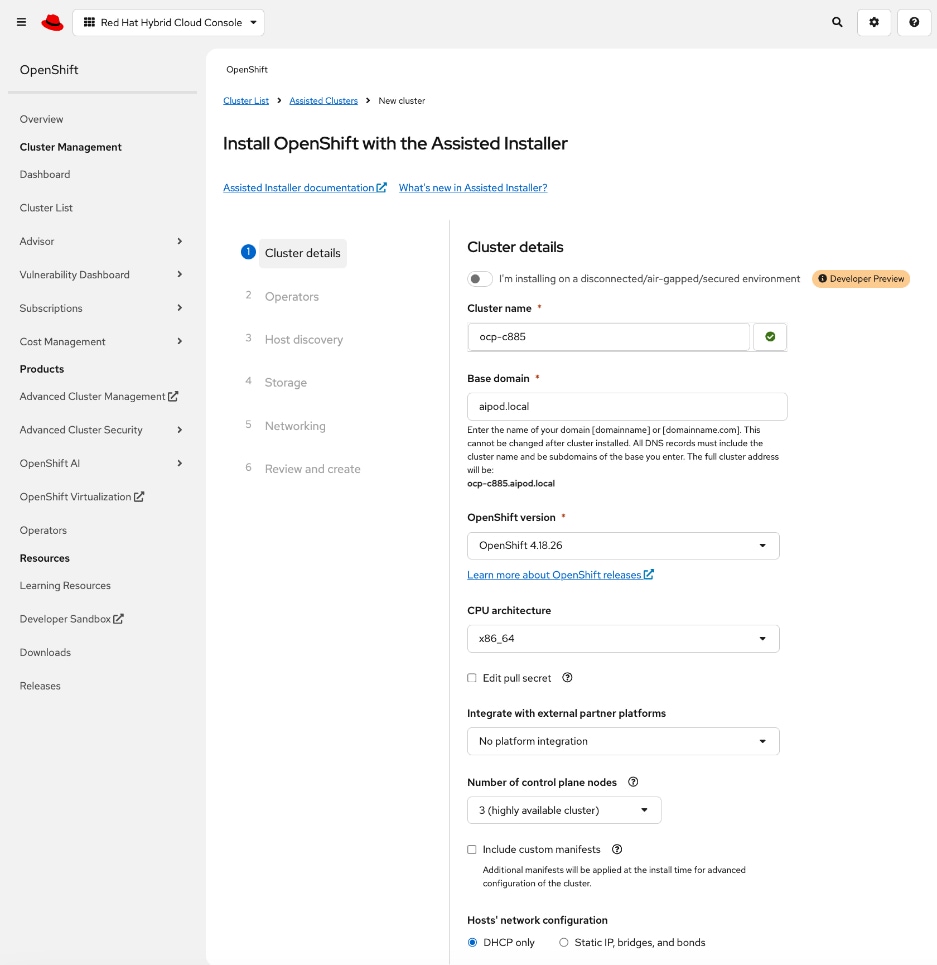
Task: Open the hamburger navigation menu
Action: 21,22
